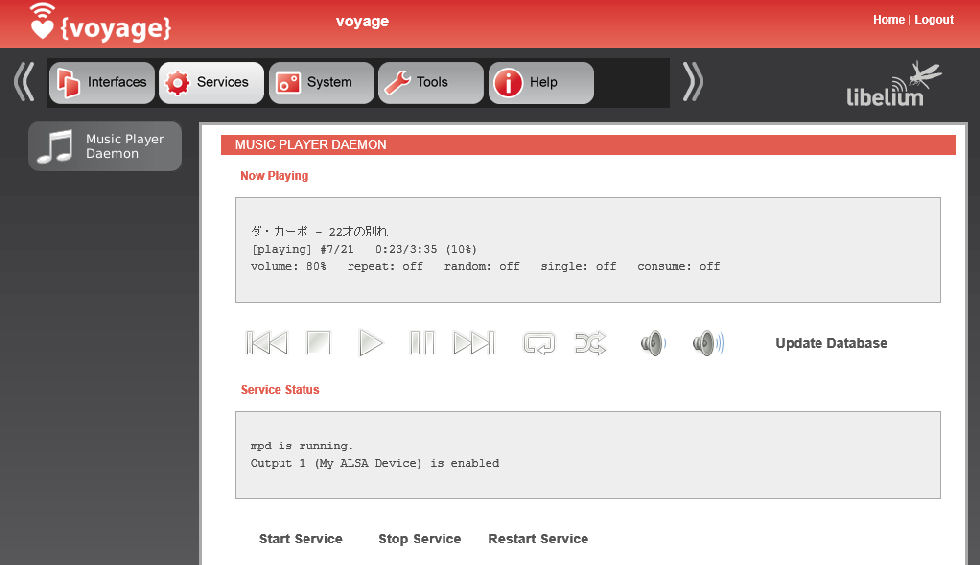Click the Stop Service button

(419, 539)
